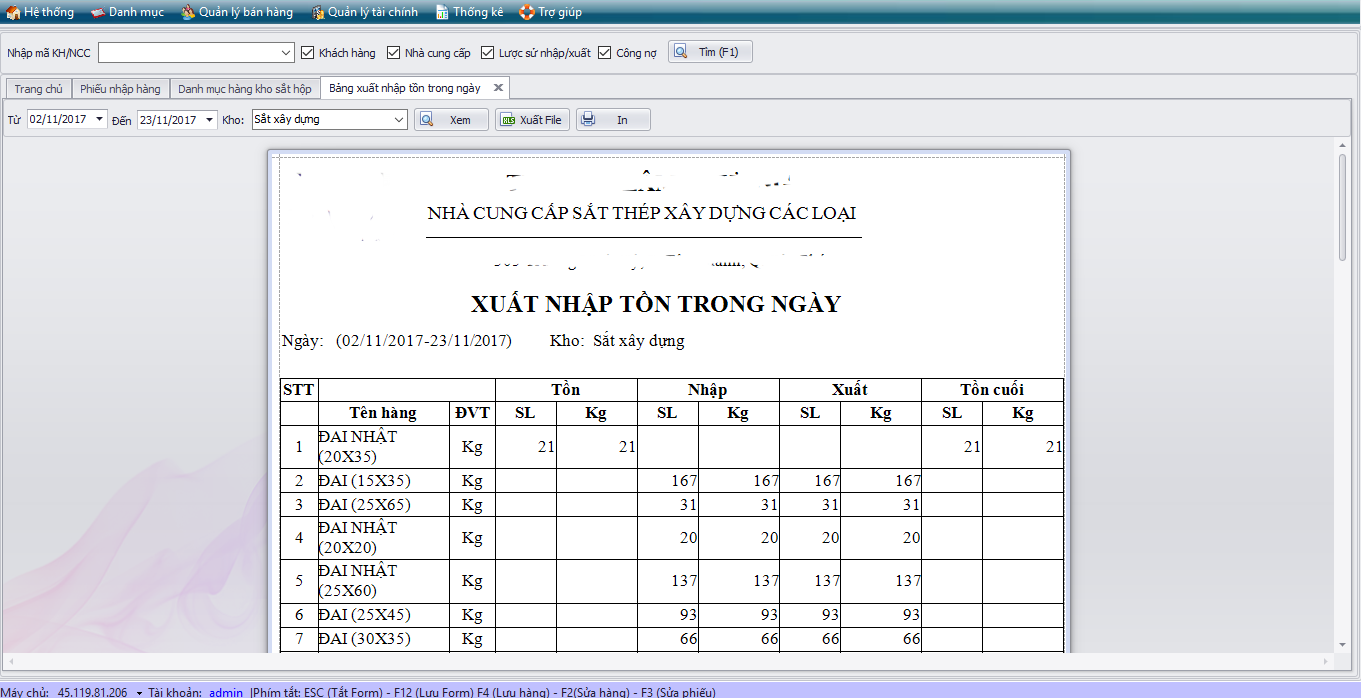The image size is (1361, 698).
Task: Click the ĐAI NHẬT (25X60) item name
Action: pyautogui.click(x=358, y=581)
